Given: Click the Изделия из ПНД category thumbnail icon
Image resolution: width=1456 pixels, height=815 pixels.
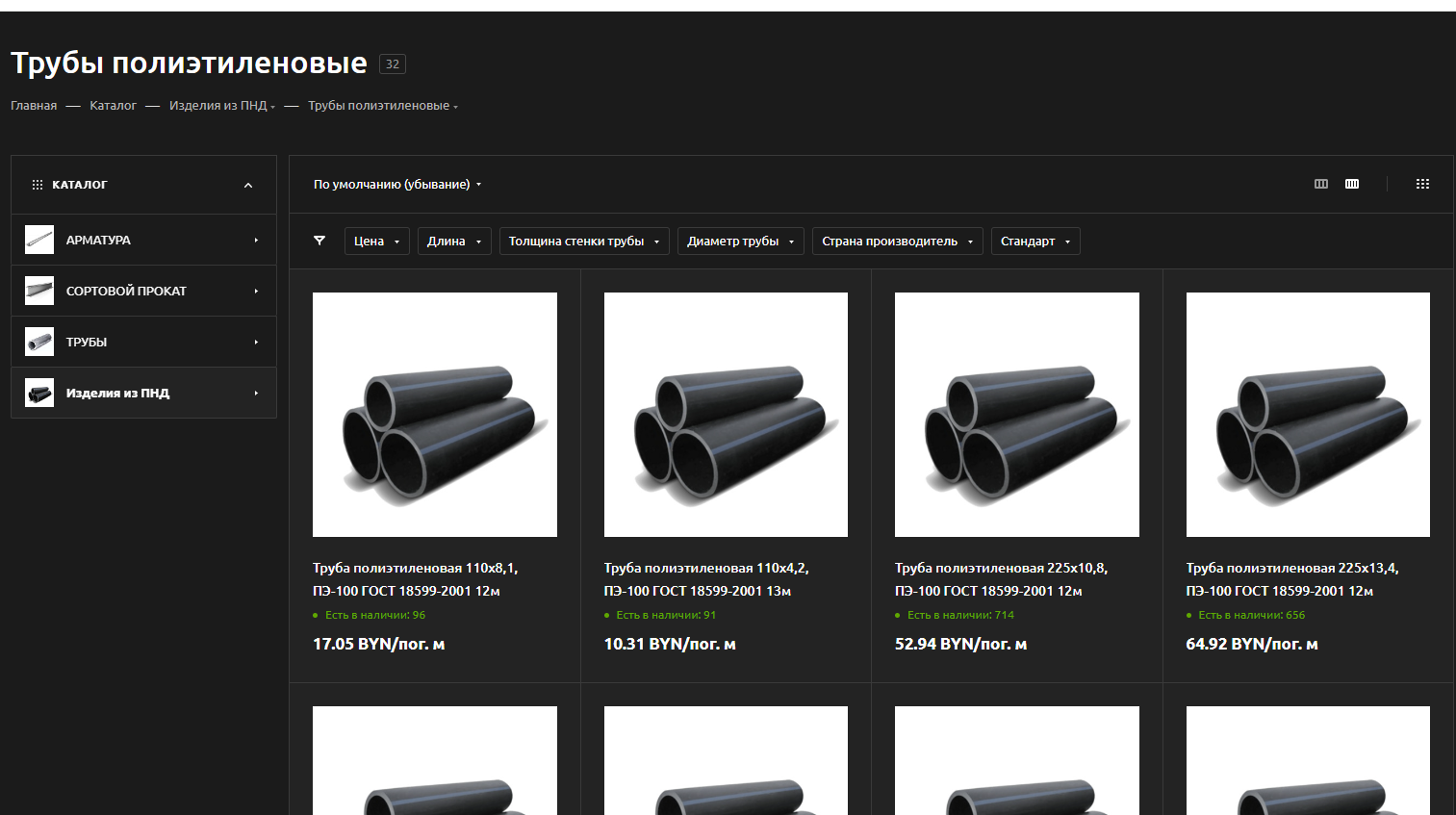Looking at the screenshot, I should [39, 393].
